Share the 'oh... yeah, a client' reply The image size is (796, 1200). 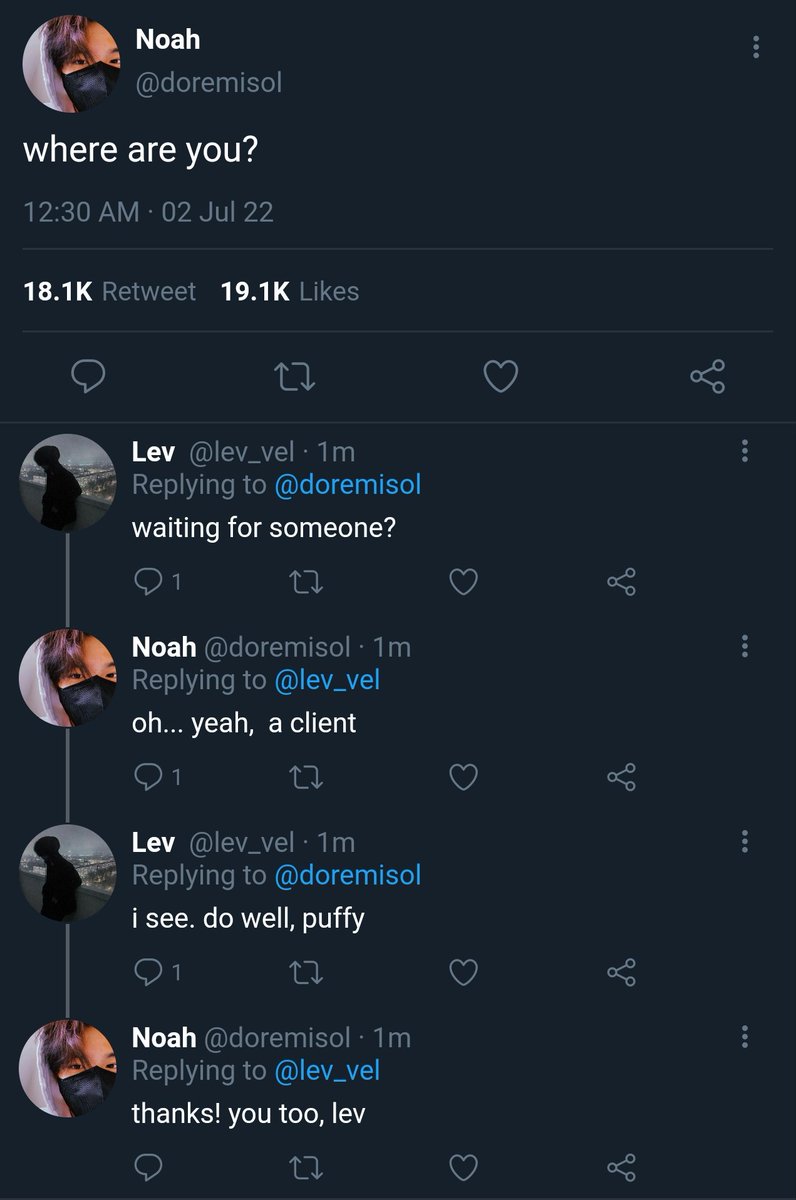click(x=621, y=777)
